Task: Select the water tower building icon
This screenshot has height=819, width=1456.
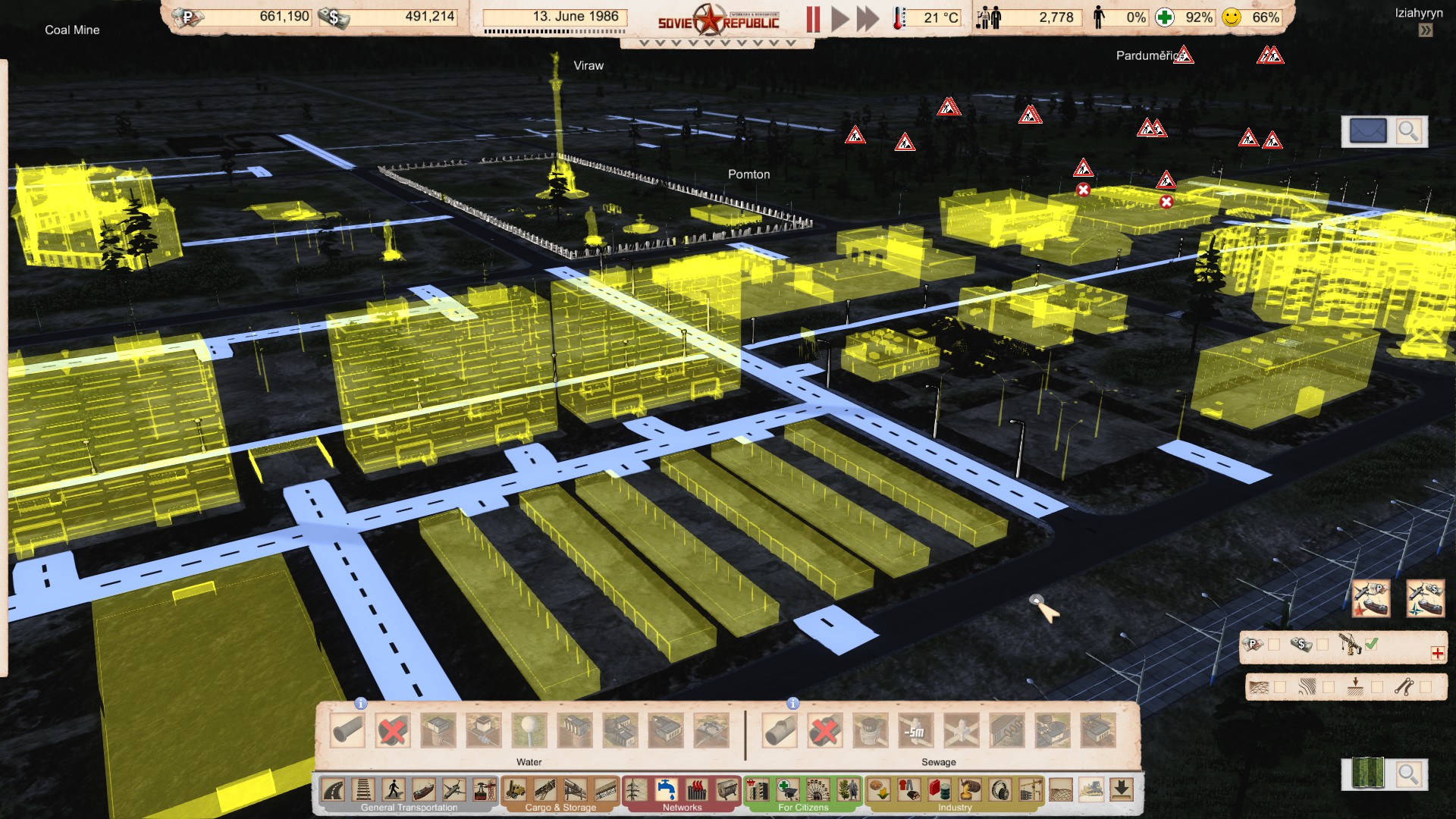Action: 529,731
